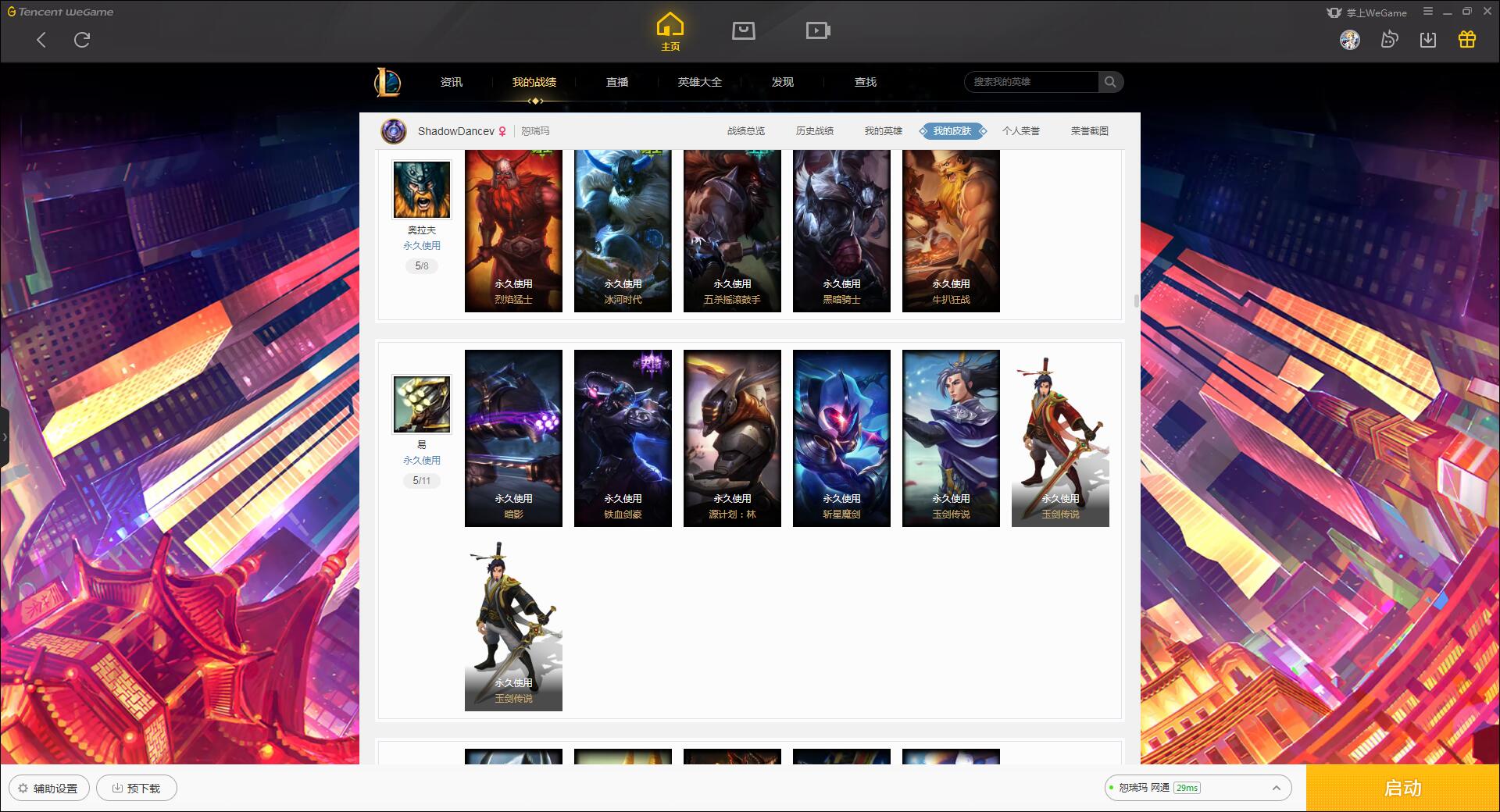
Task: Switch to 荣誉截图 sub-tab
Action: click(1090, 131)
